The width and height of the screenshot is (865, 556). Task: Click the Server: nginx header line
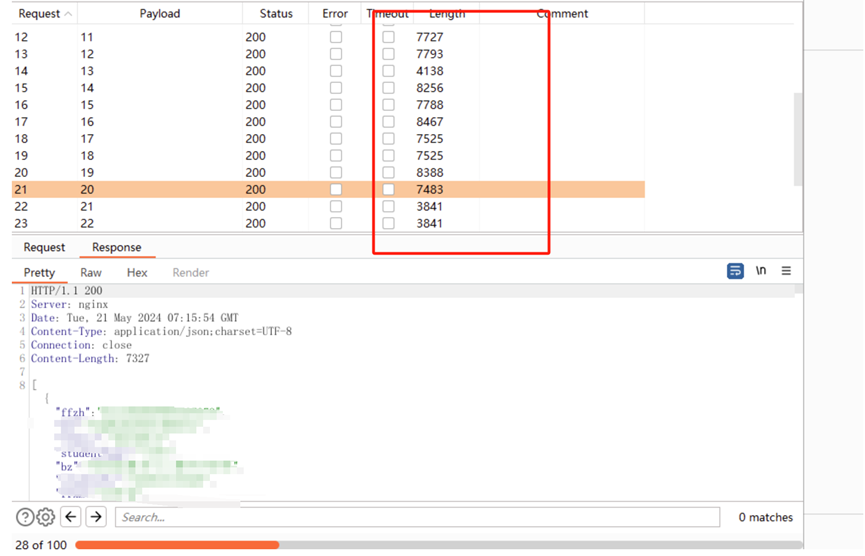[70, 304]
